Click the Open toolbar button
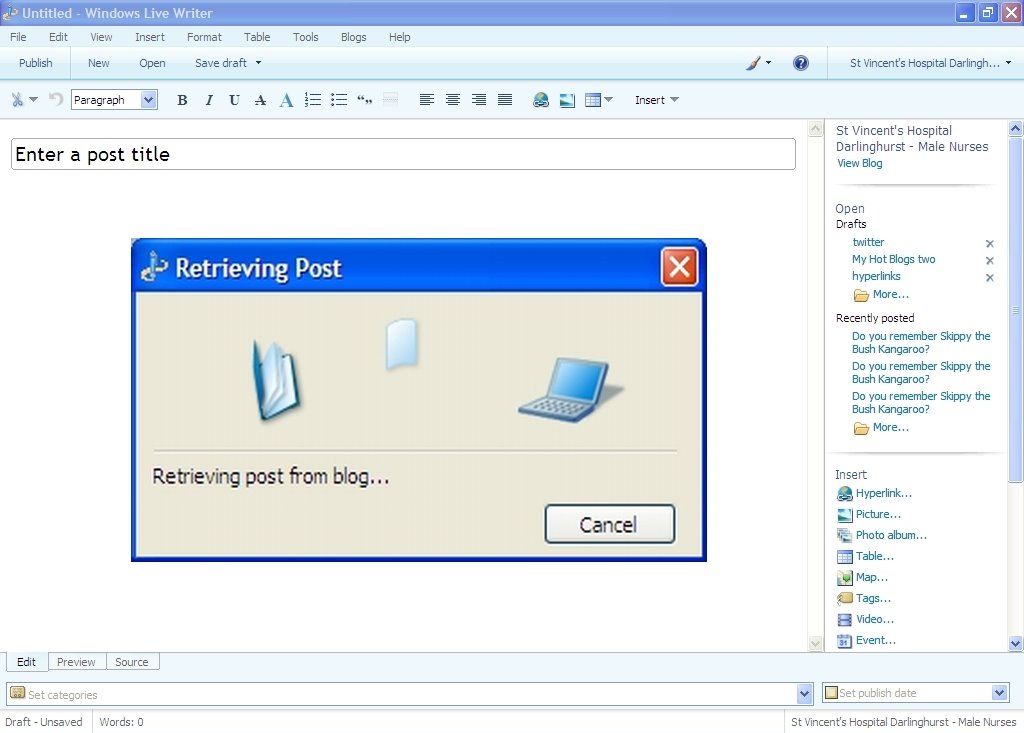This screenshot has height=733, width=1024. pyautogui.click(x=152, y=63)
